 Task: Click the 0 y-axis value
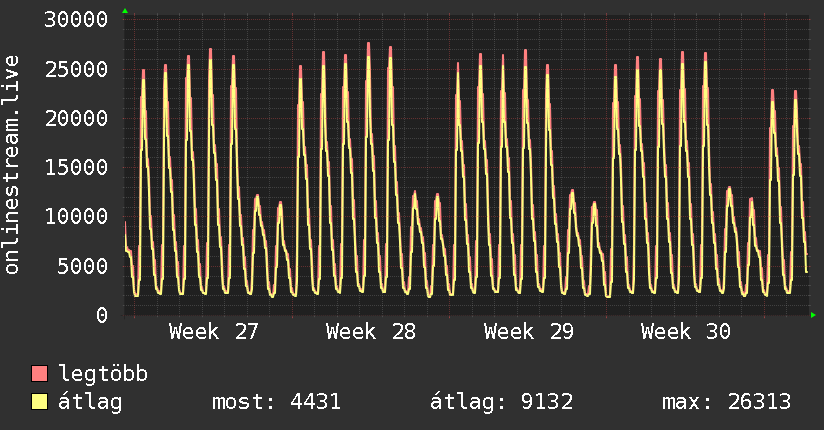(x=102, y=315)
